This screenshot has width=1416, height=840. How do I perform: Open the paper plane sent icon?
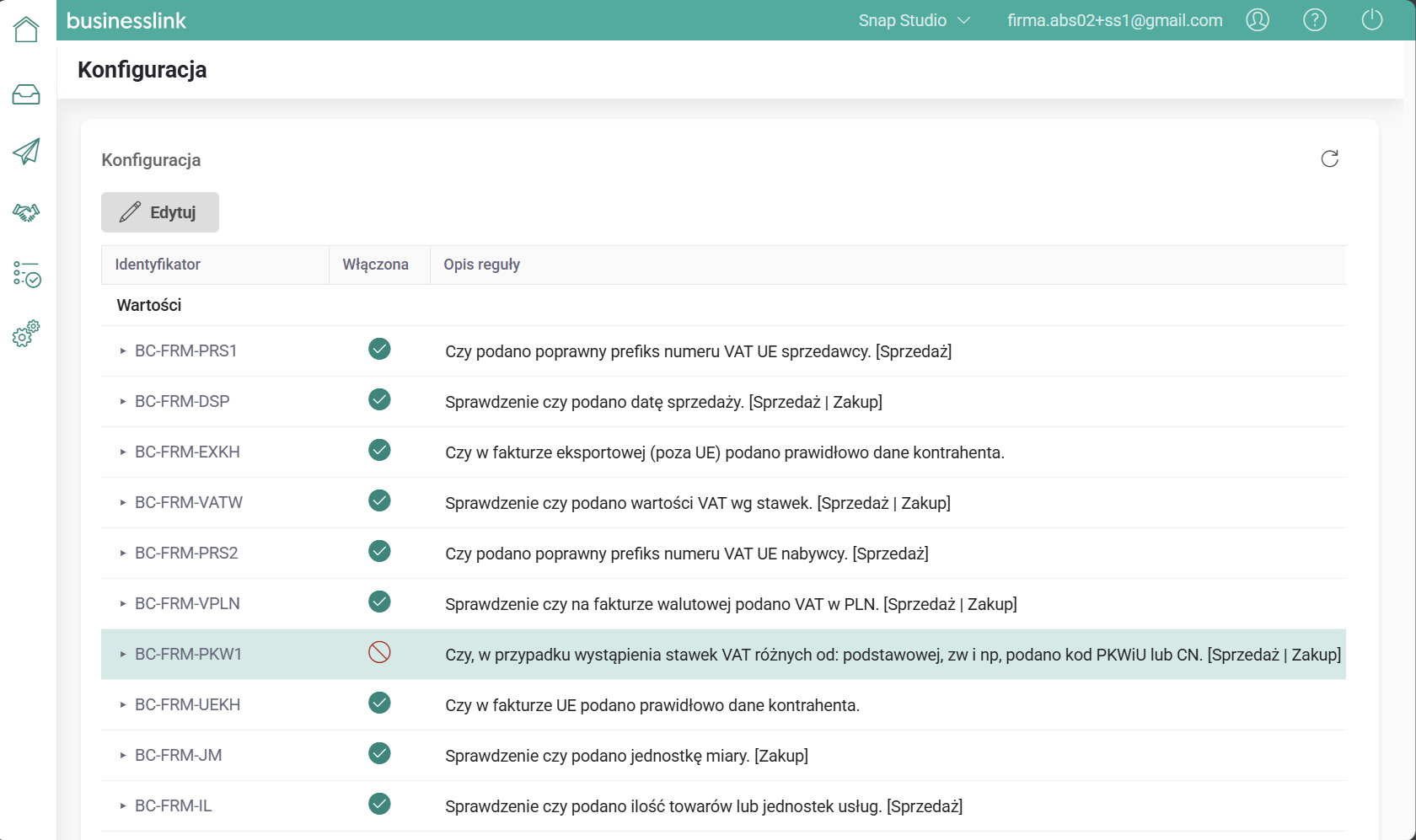[x=26, y=152]
